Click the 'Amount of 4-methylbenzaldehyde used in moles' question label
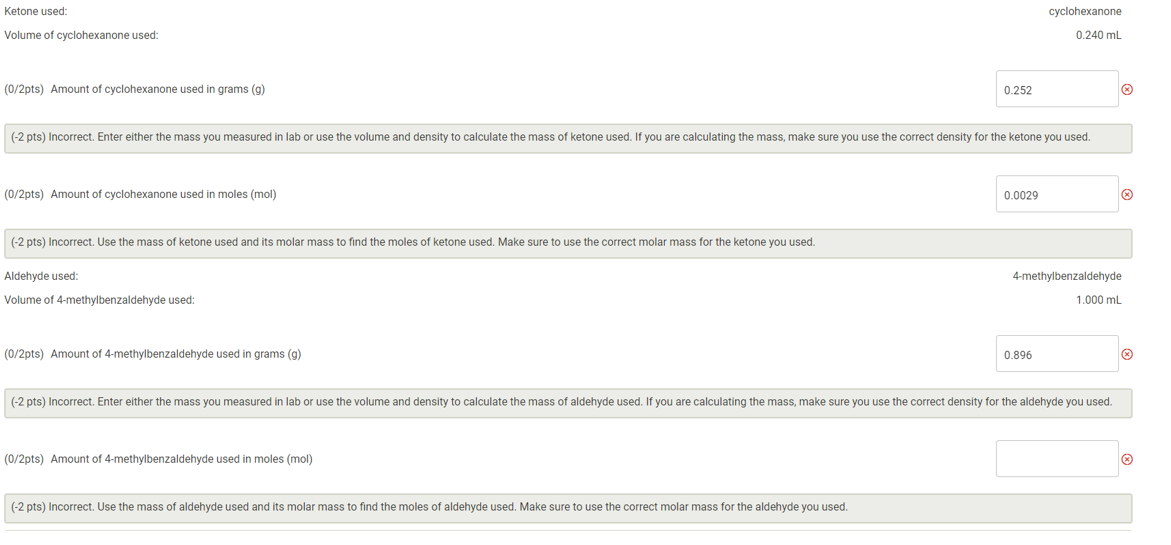The image size is (1171, 545). [x=181, y=459]
